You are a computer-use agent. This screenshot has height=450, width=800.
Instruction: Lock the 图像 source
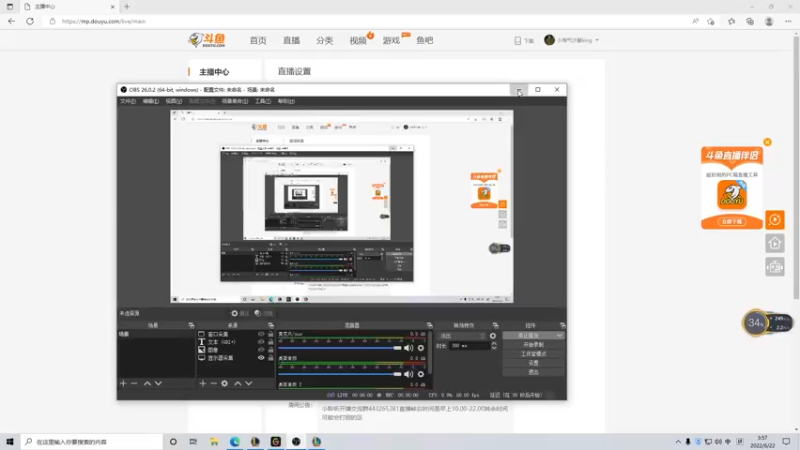pyautogui.click(x=270, y=350)
